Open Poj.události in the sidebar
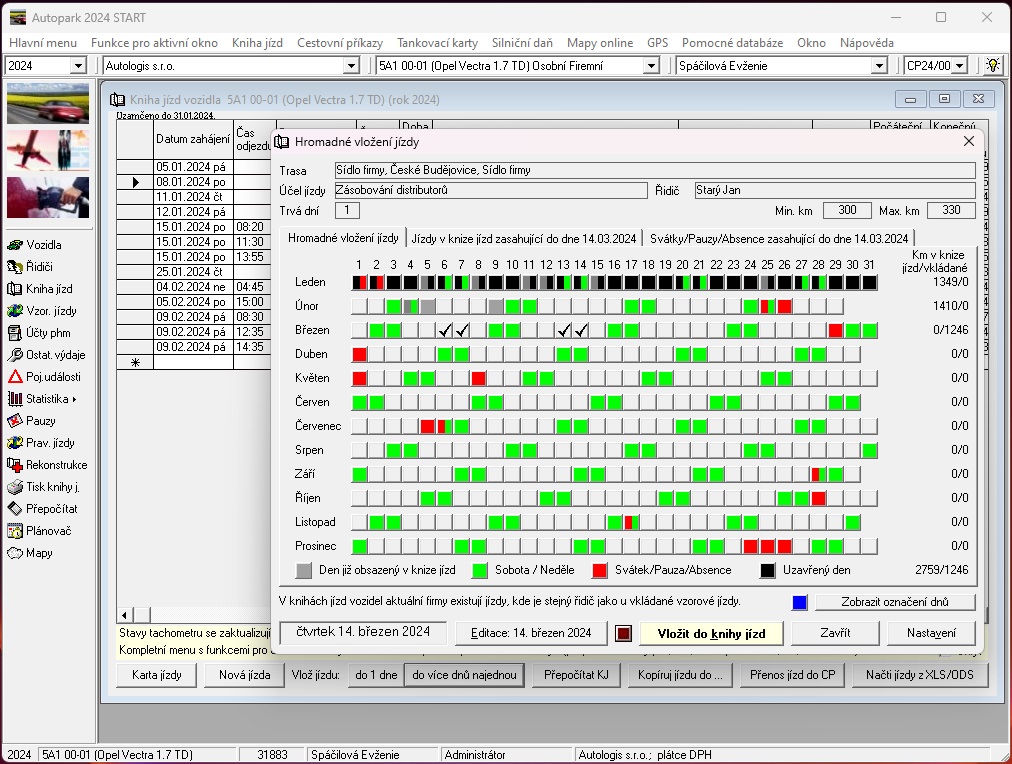The image size is (1012, 764). [x=45, y=376]
